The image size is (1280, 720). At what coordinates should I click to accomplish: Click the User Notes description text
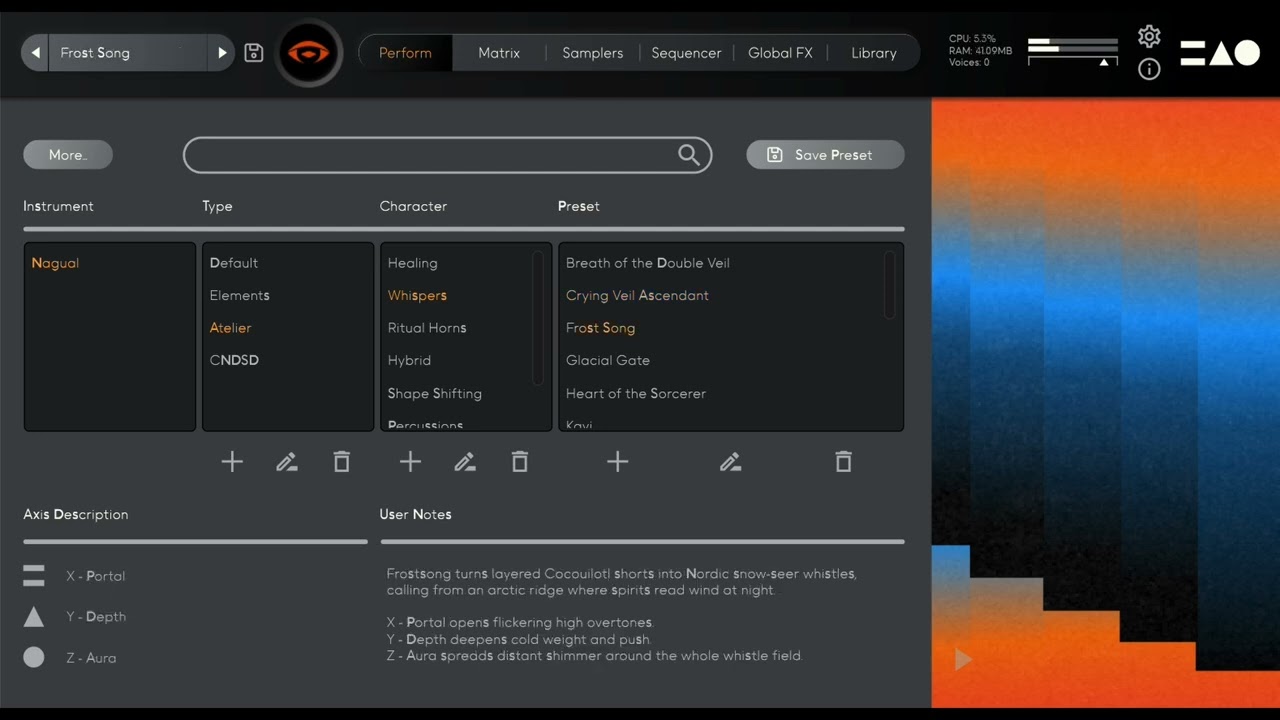pos(621,615)
